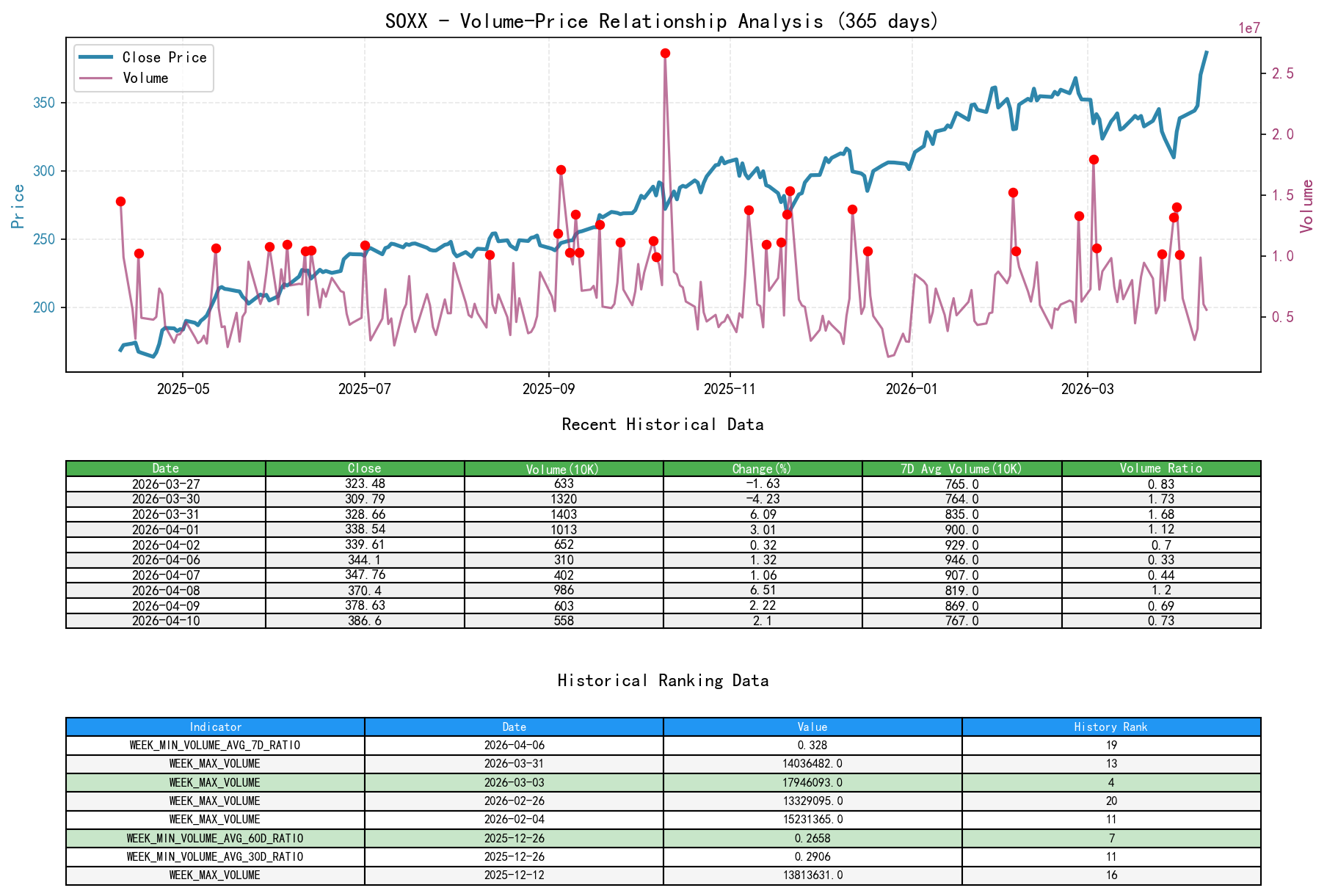Click x-axis label "2025-11"

coord(730,389)
